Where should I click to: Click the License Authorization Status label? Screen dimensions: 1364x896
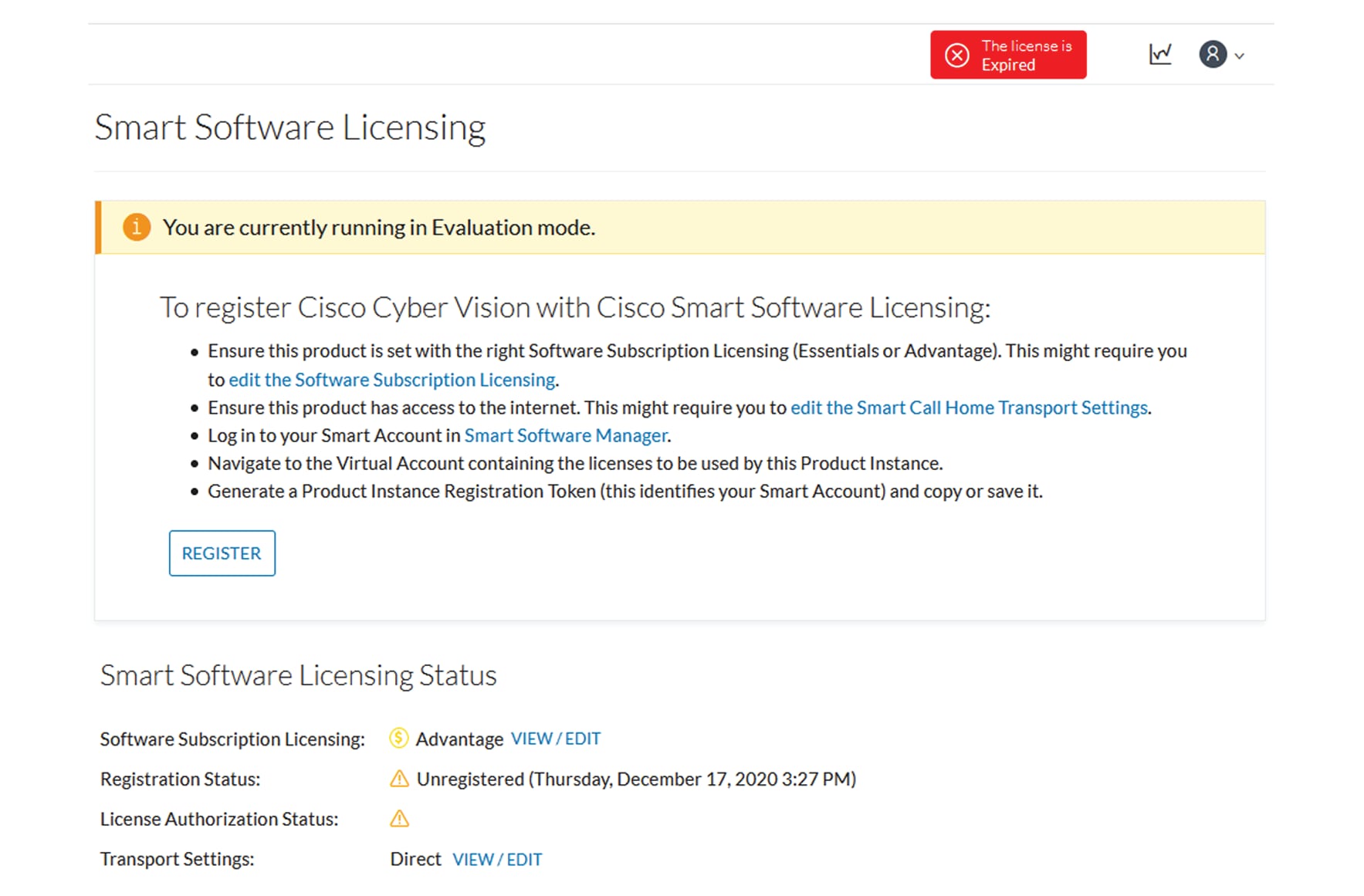coord(219,819)
